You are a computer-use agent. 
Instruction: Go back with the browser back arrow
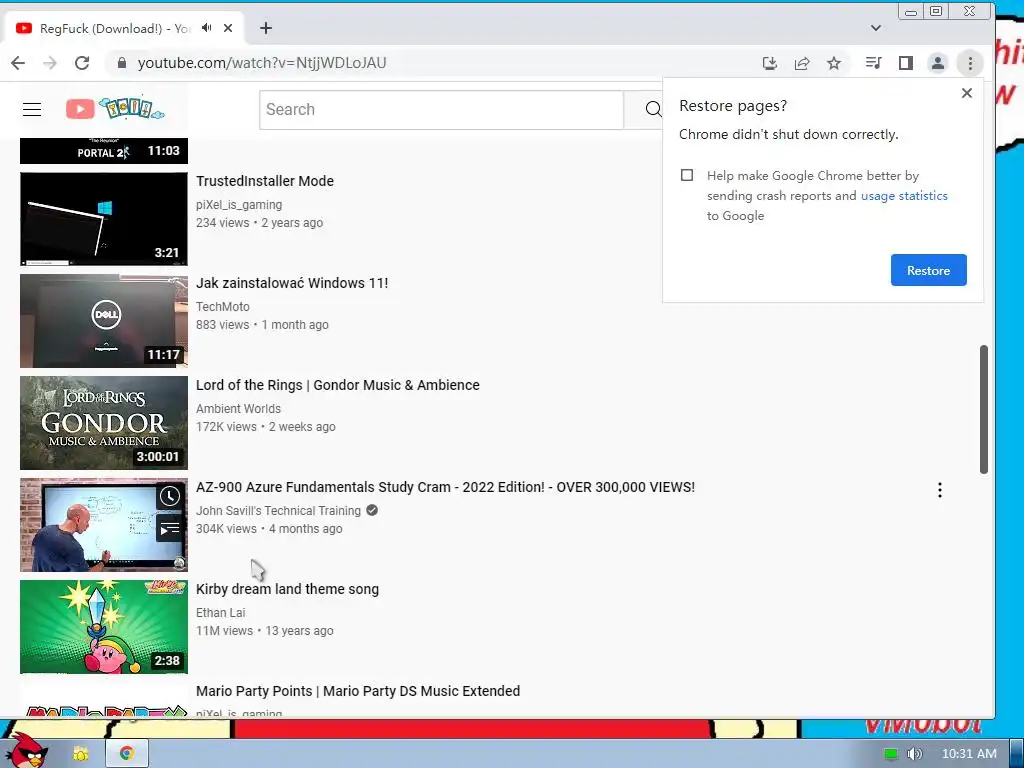coord(18,63)
